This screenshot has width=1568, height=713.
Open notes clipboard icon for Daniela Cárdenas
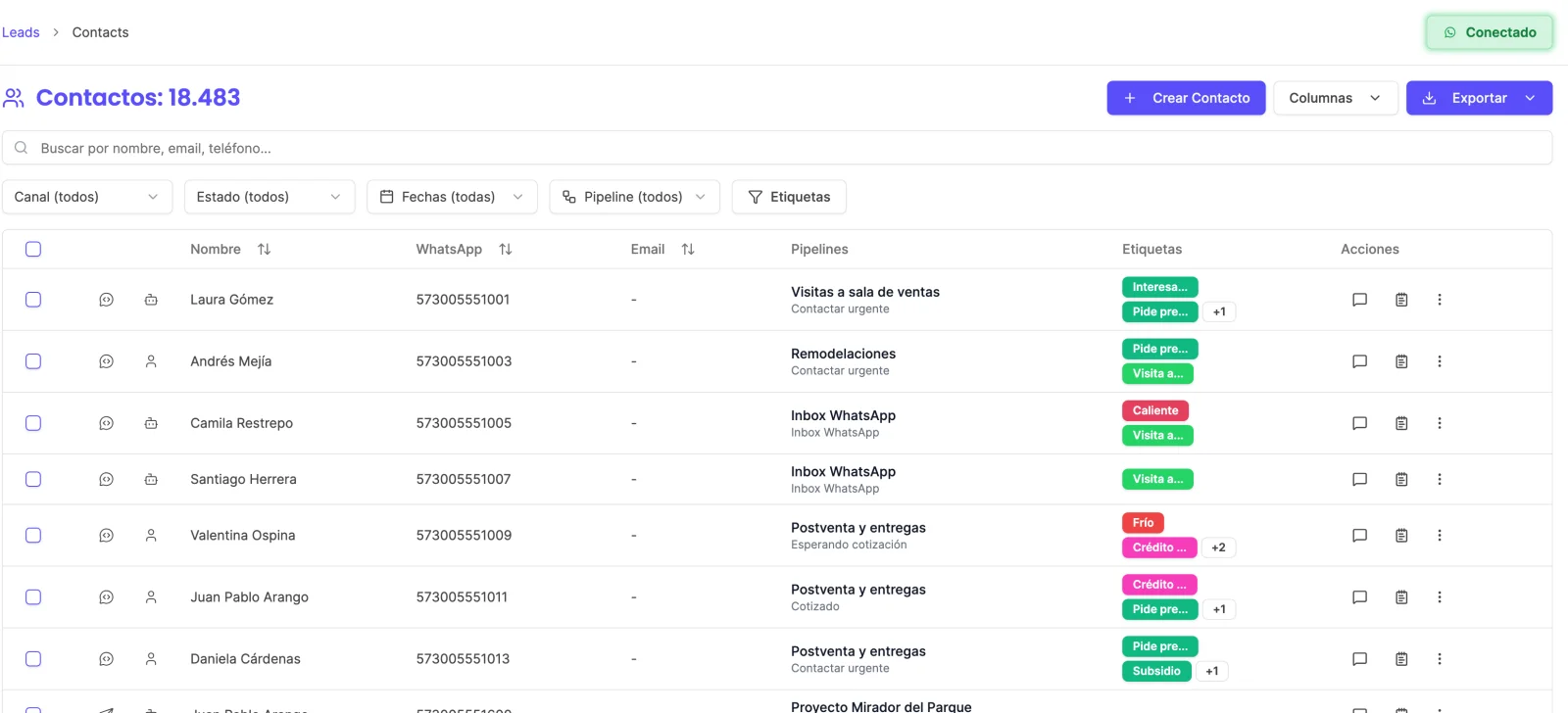1401,659
